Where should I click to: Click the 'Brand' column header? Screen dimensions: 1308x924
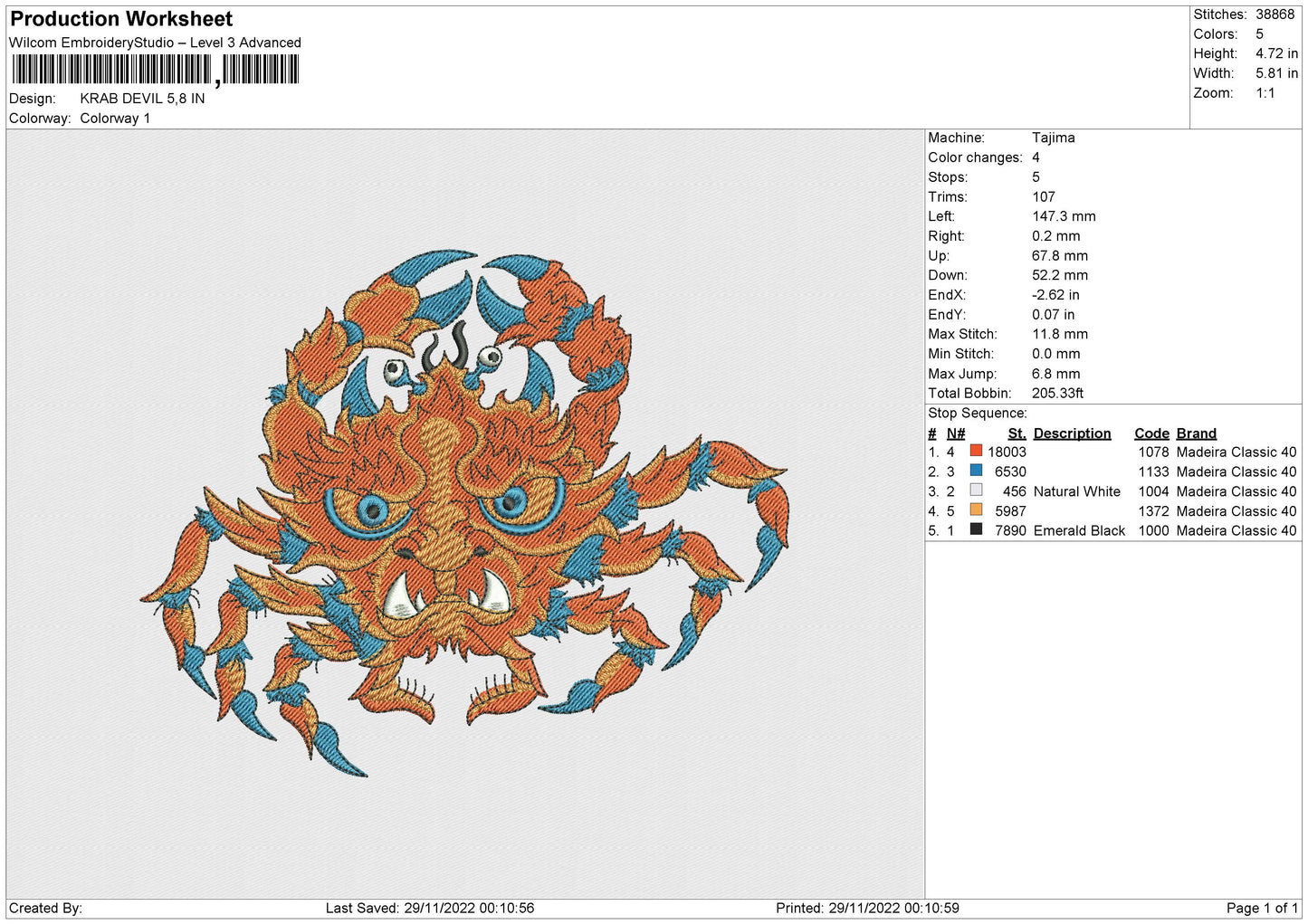point(1197,433)
